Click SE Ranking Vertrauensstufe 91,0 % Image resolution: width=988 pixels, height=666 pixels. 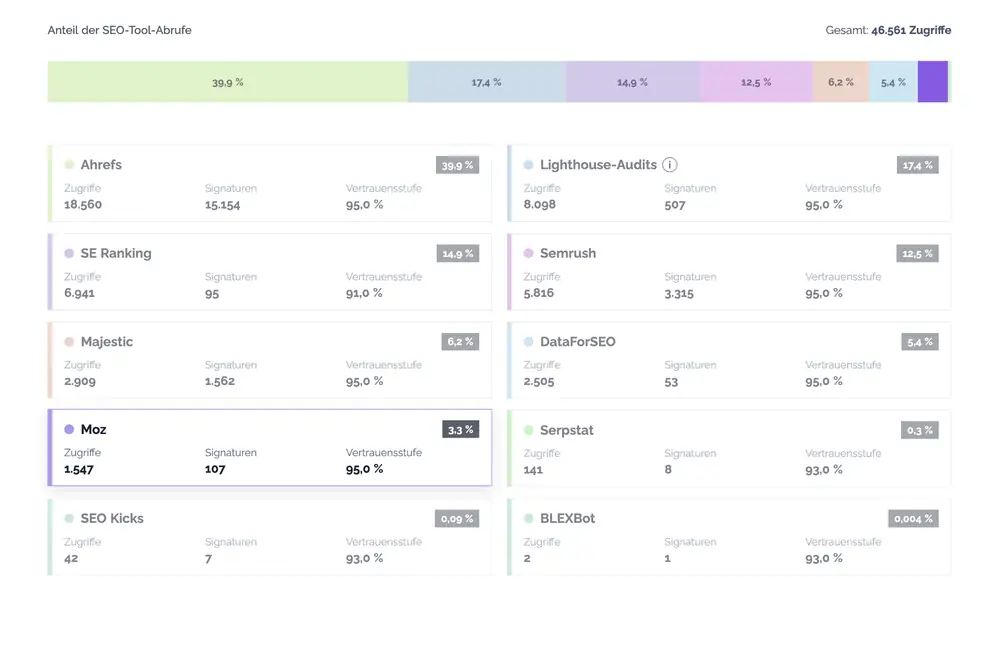coord(364,292)
